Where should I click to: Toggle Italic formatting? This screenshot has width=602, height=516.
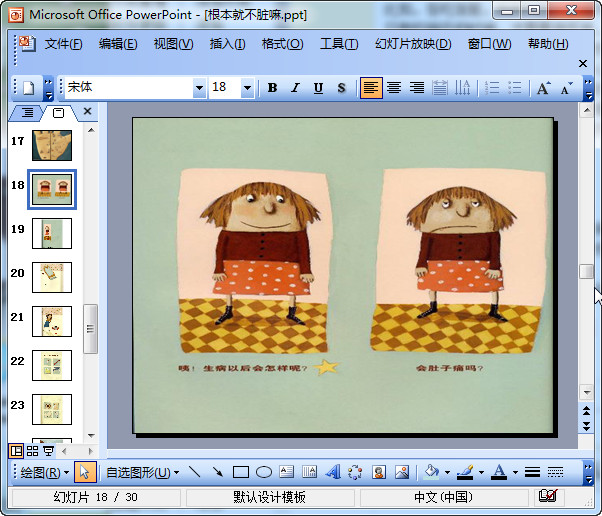pos(295,88)
